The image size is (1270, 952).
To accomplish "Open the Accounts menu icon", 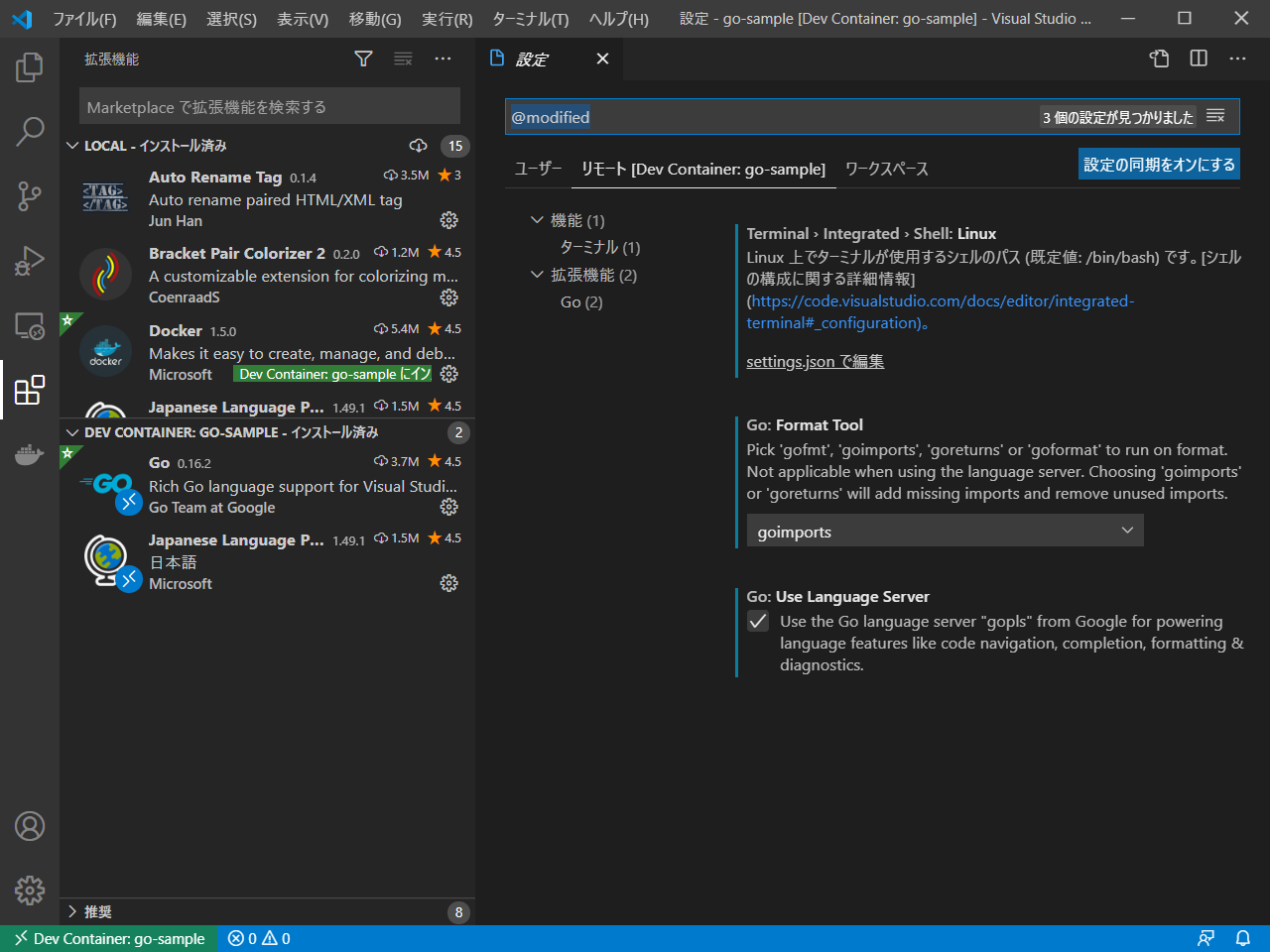I will [x=29, y=825].
